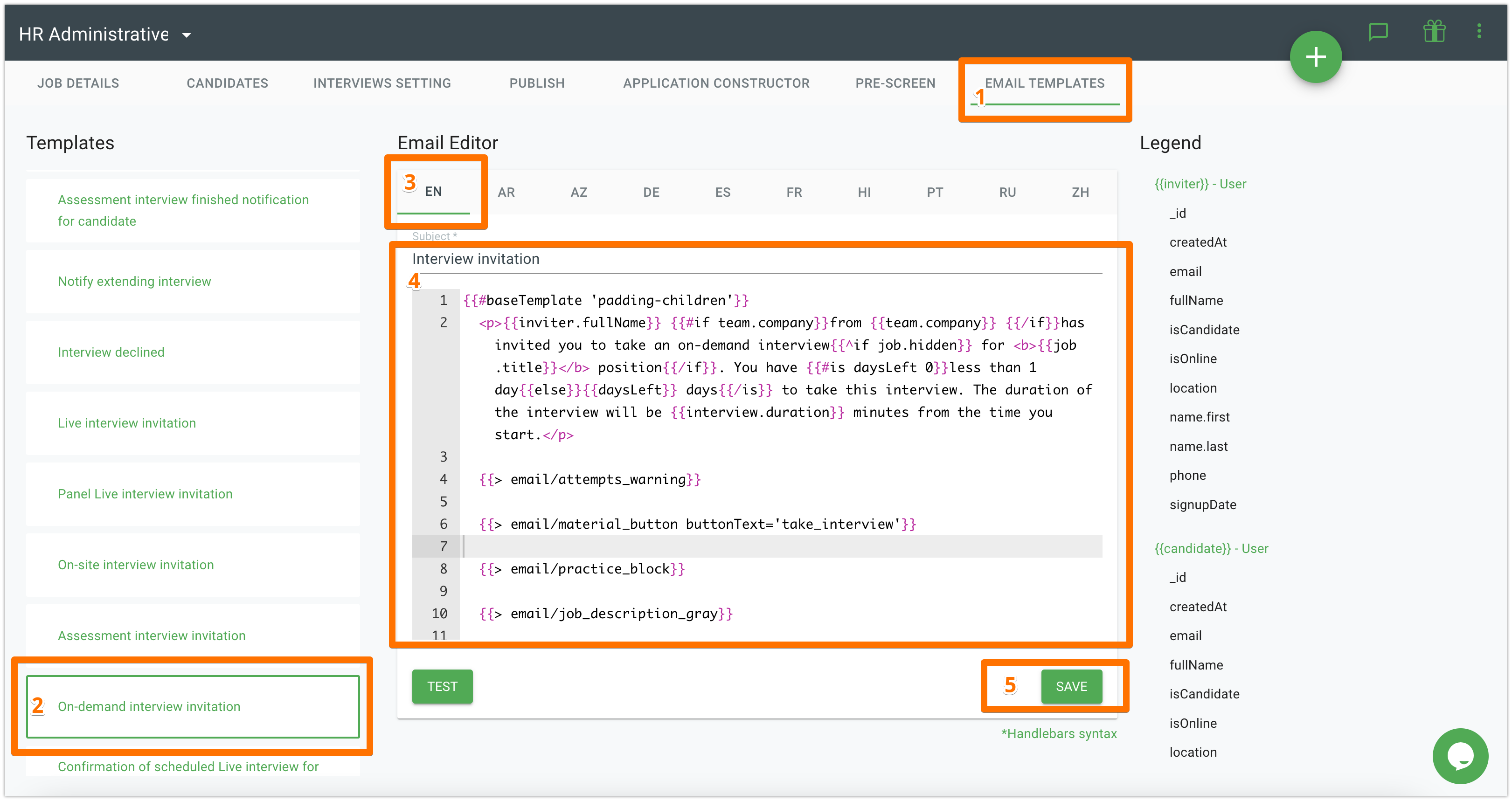1512x801 pixels.
Task: Select the Live interview invitation template
Action: 127,423
